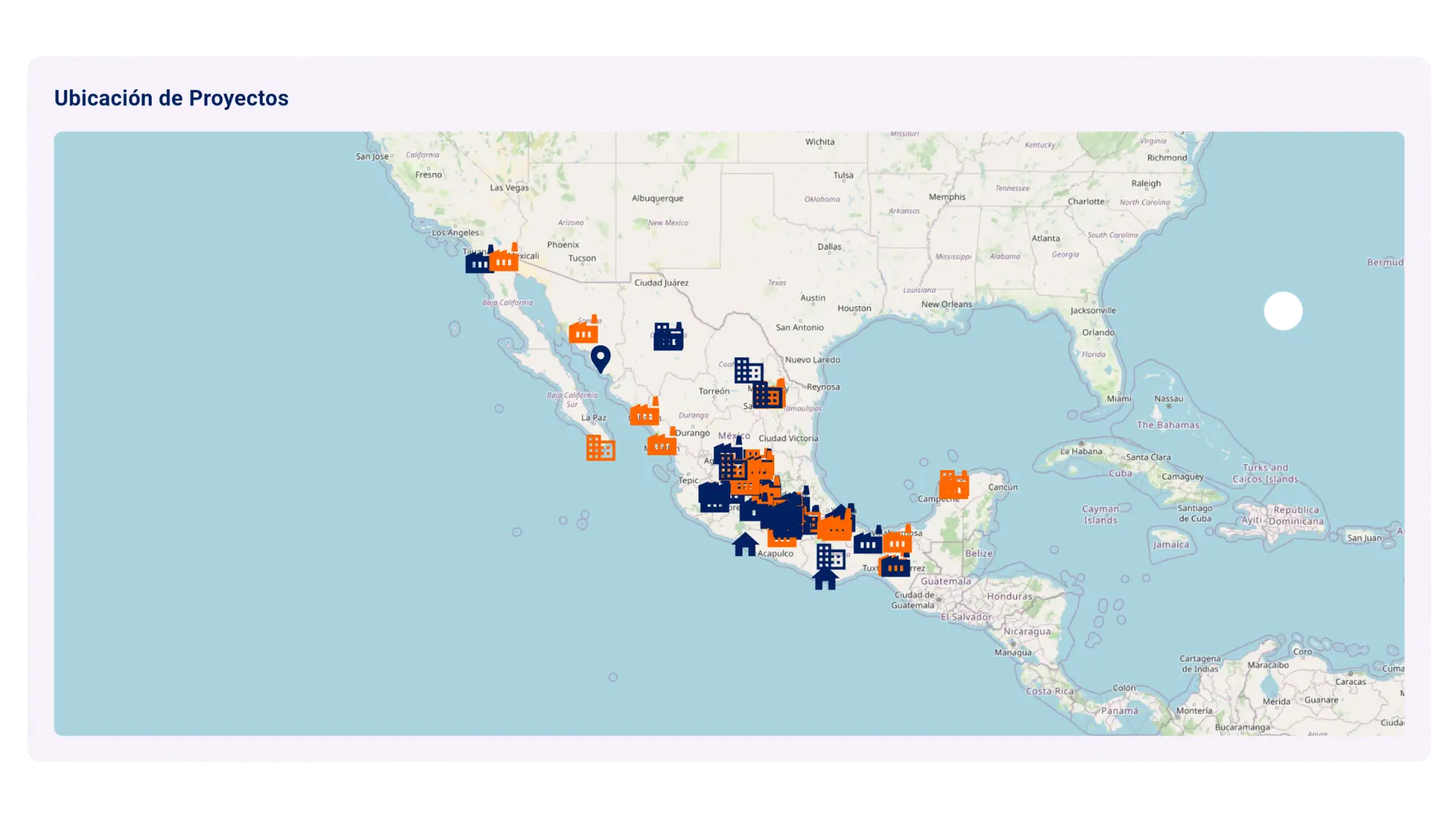Select the navy factory marker near Villahermosa

point(867,544)
